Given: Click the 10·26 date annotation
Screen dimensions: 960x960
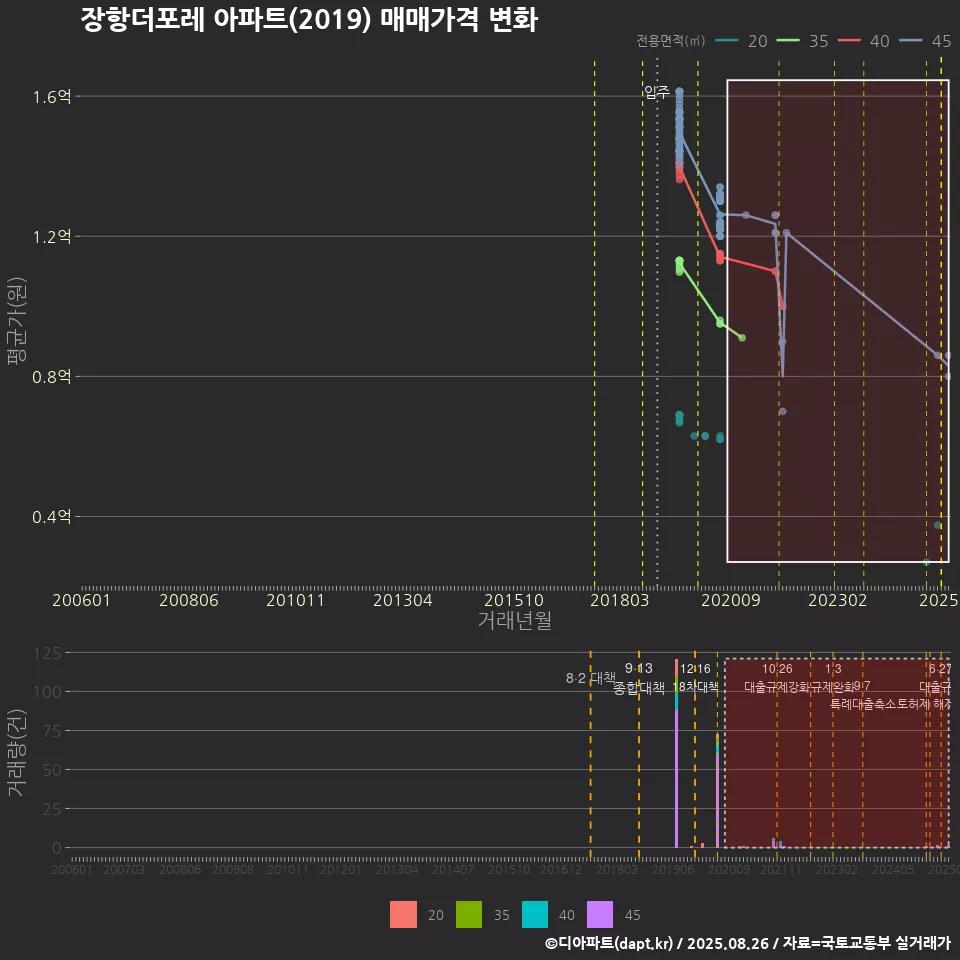Looking at the screenshot, I should (x=777, y=669).
